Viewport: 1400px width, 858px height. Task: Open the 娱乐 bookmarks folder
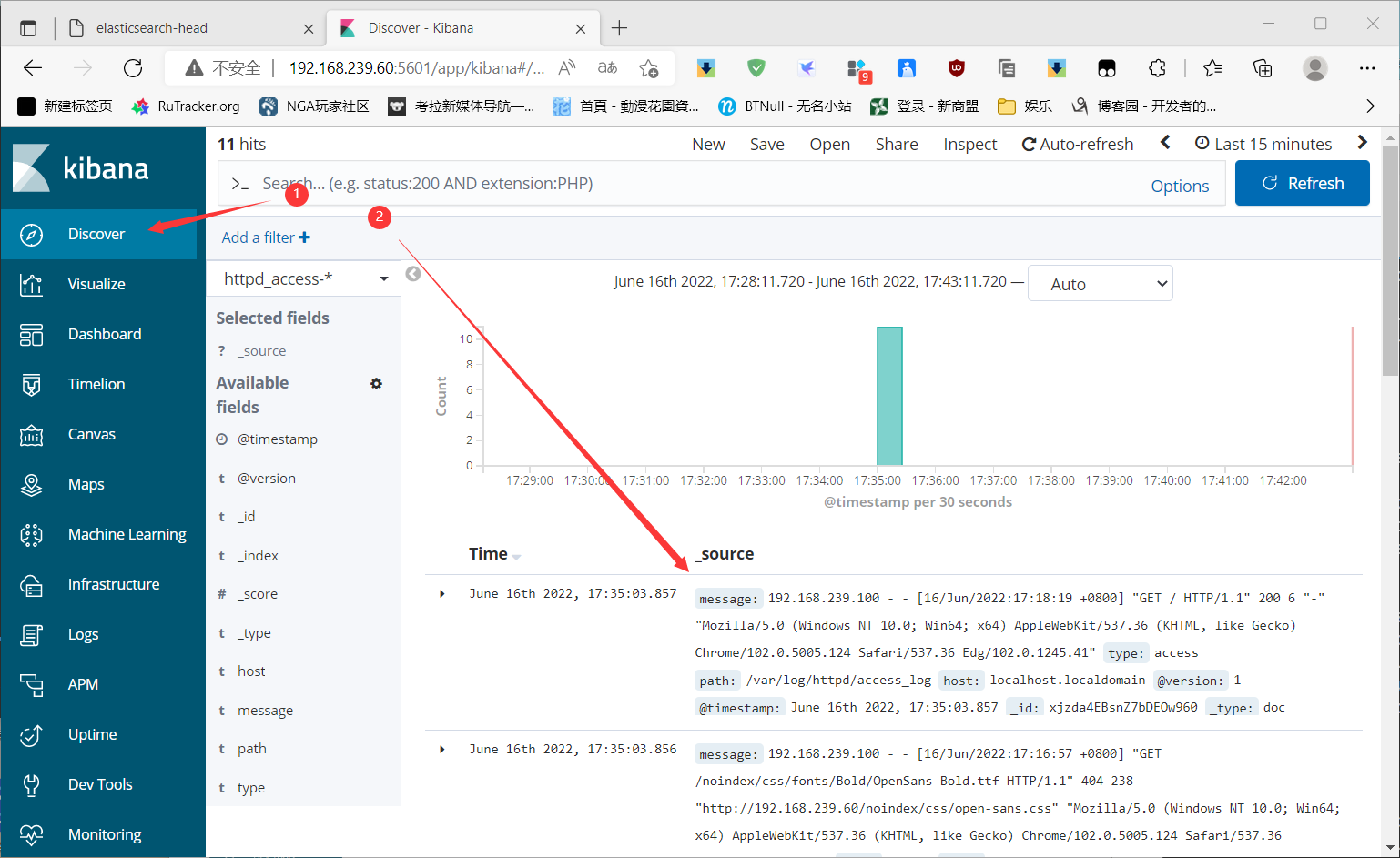click(x=1025, y=106)
